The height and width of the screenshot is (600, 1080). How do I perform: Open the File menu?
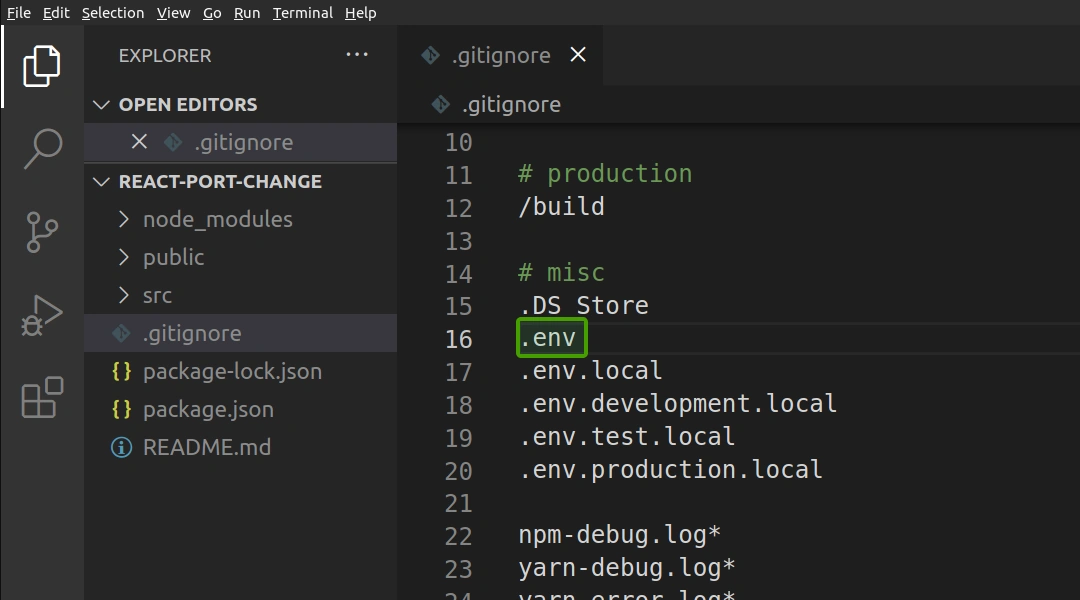coord(19,12)
